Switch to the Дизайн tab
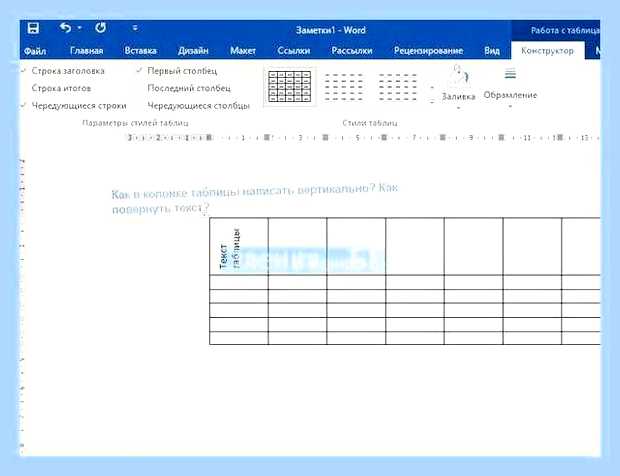Screen dimensions: 620x476 click(193, 51)
